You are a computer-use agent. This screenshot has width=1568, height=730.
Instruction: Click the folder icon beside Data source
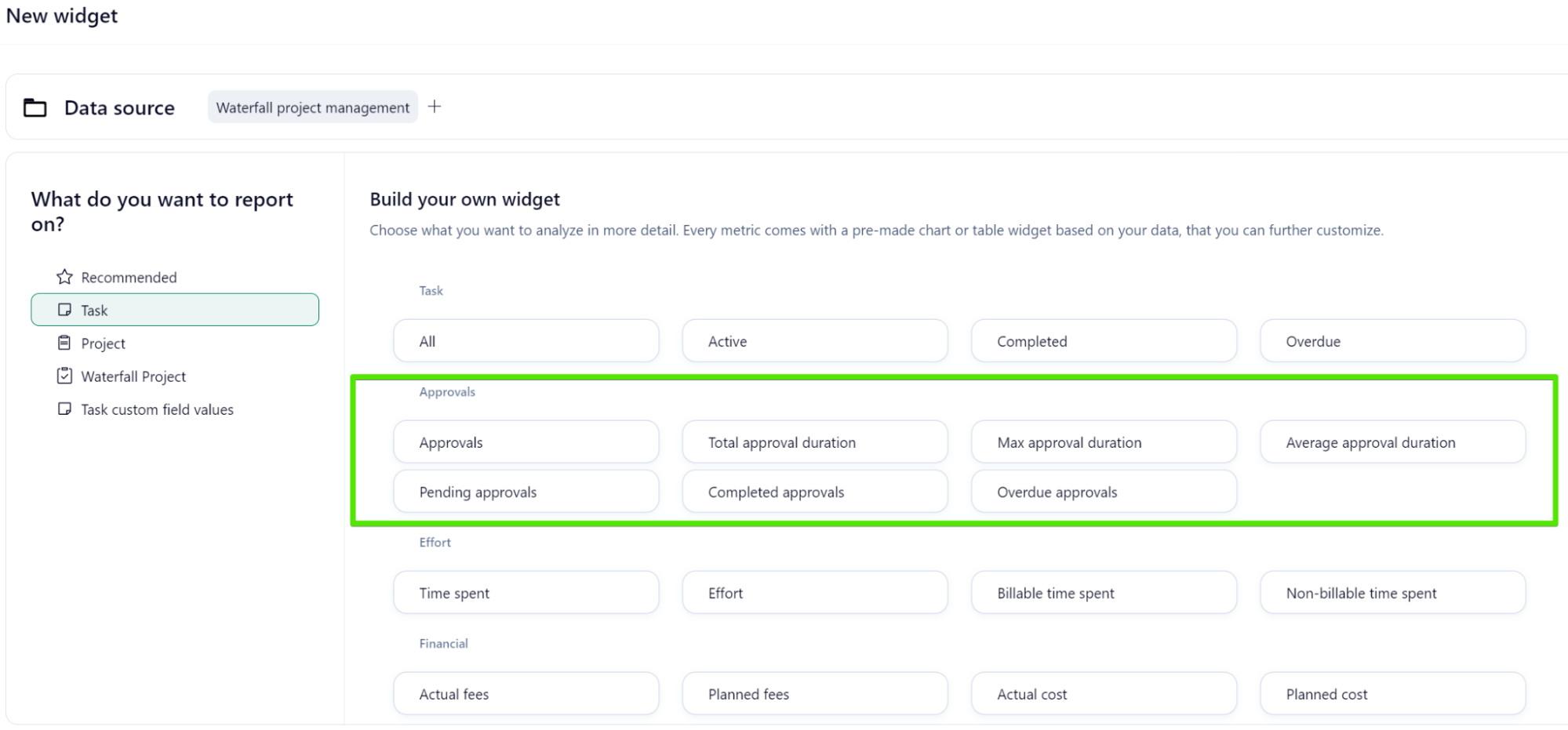coord(35,107)
